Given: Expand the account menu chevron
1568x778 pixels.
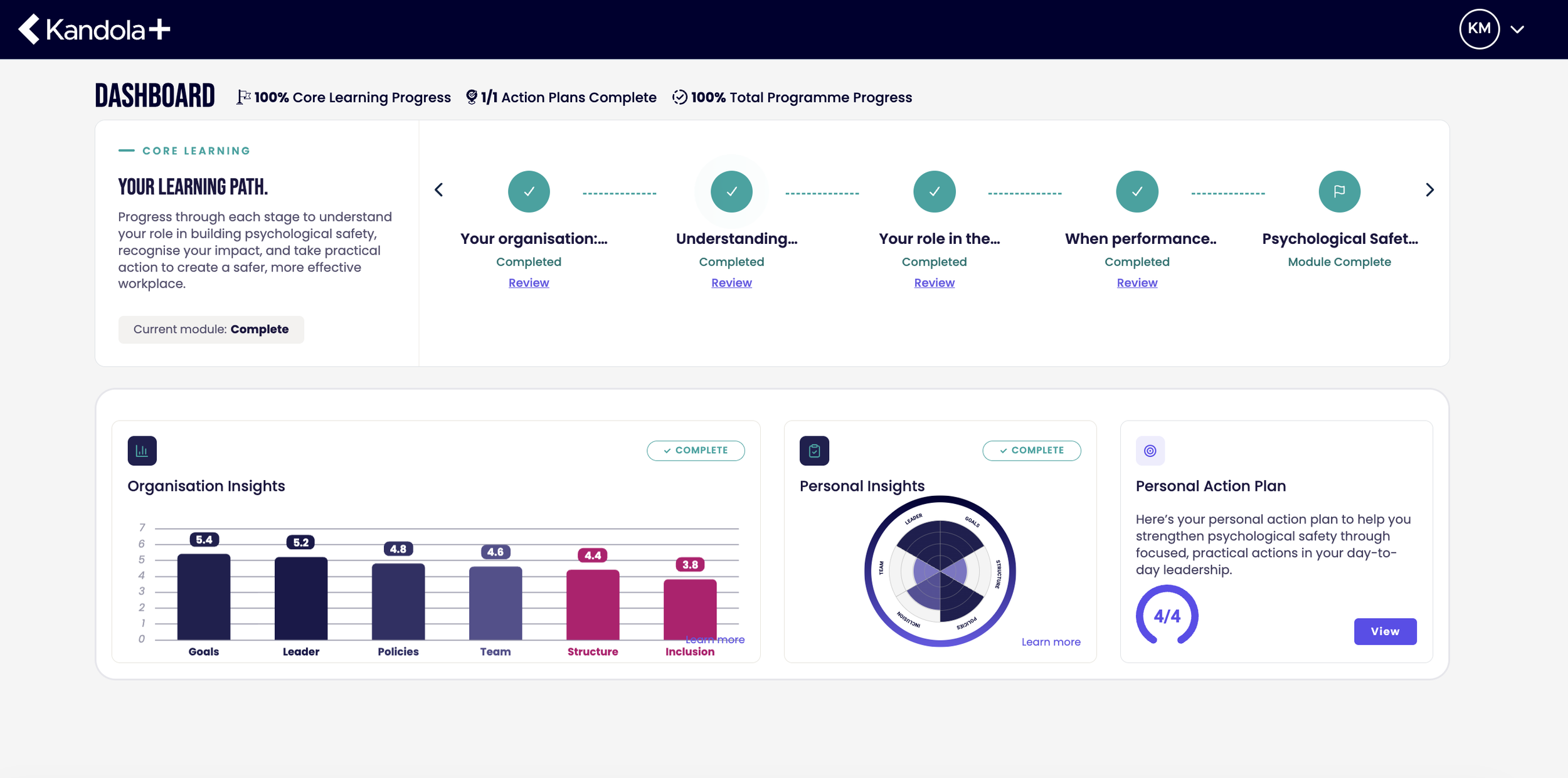Looking at the screenshot, I should point(1517,29).
